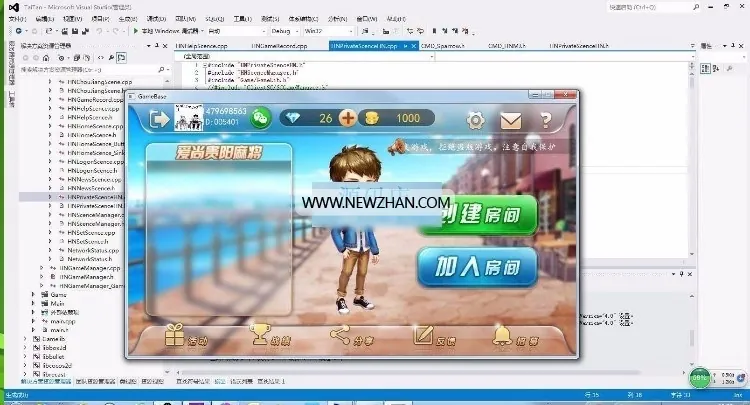Expand the HNGameManager.cpp tree node
The image size is (750, 405).
(42, 268)
